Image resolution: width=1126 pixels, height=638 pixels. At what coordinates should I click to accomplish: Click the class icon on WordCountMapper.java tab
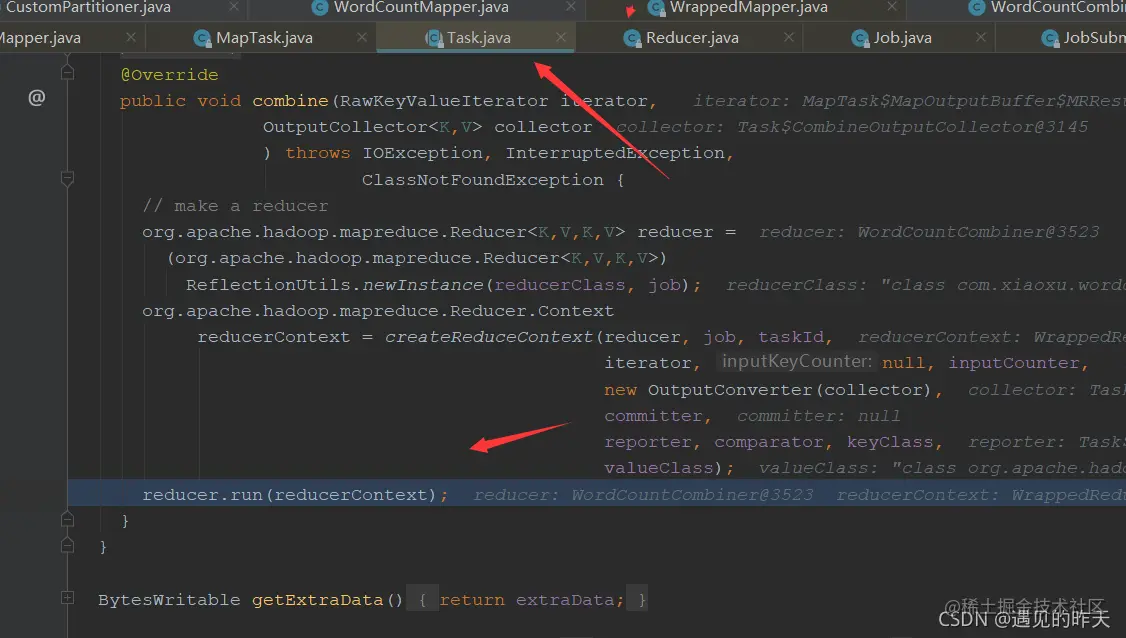[320, 8]
